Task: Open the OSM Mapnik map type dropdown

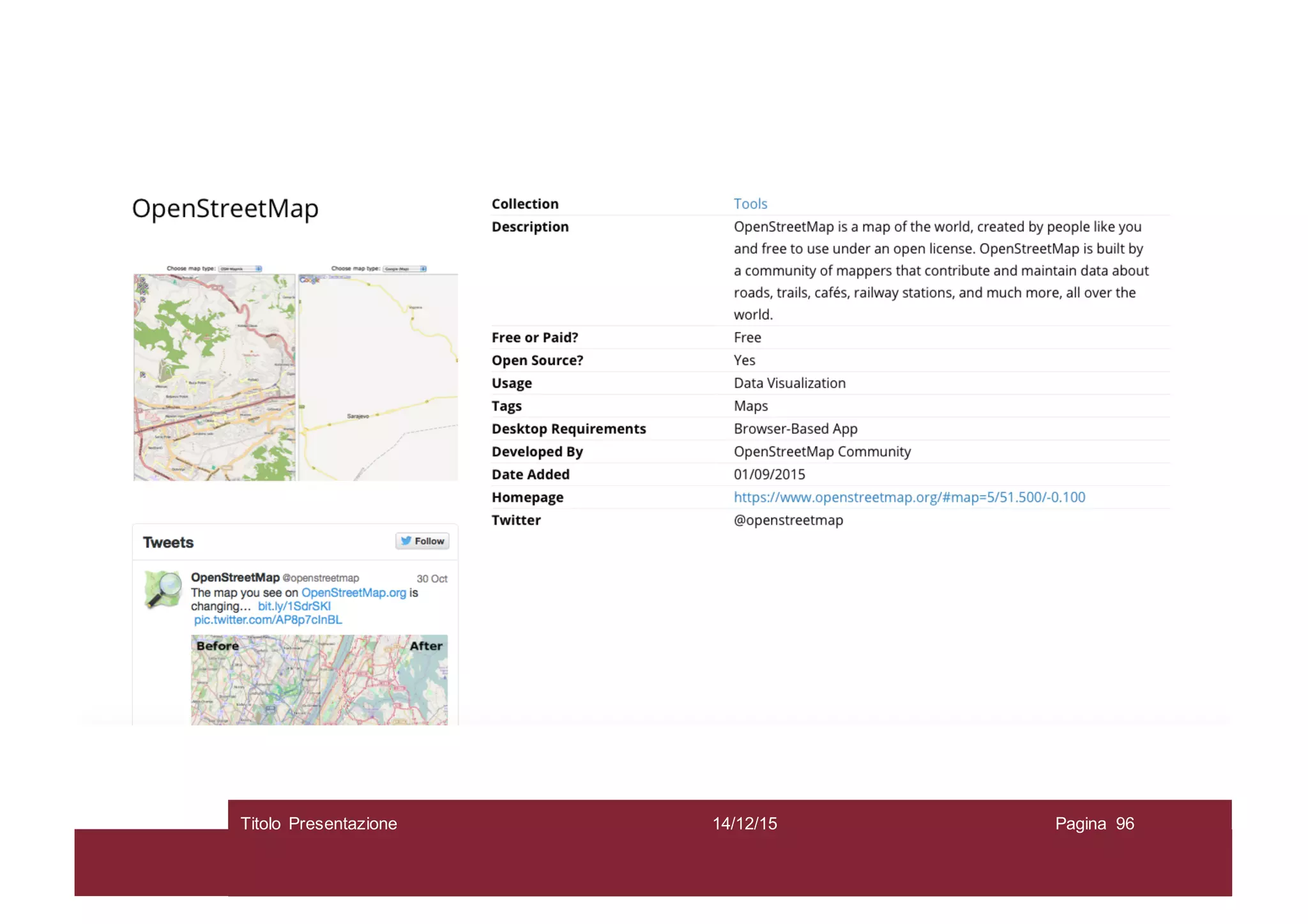Action: click(x=241, y=269)
